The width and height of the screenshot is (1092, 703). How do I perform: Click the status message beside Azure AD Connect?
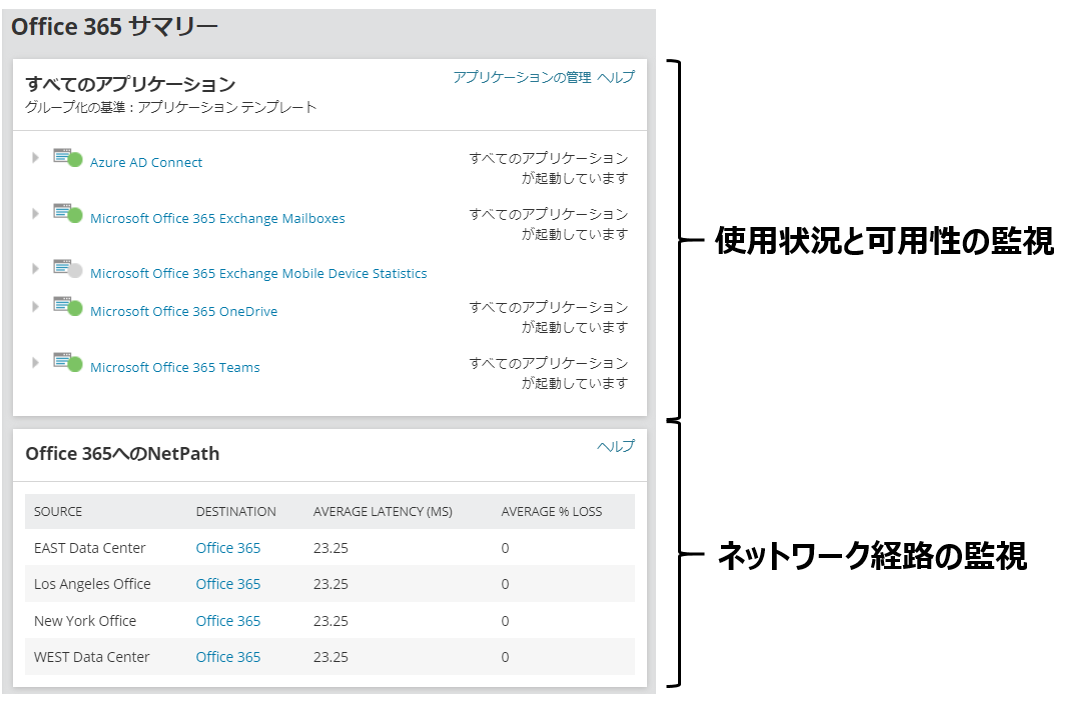tap(548, 169)
